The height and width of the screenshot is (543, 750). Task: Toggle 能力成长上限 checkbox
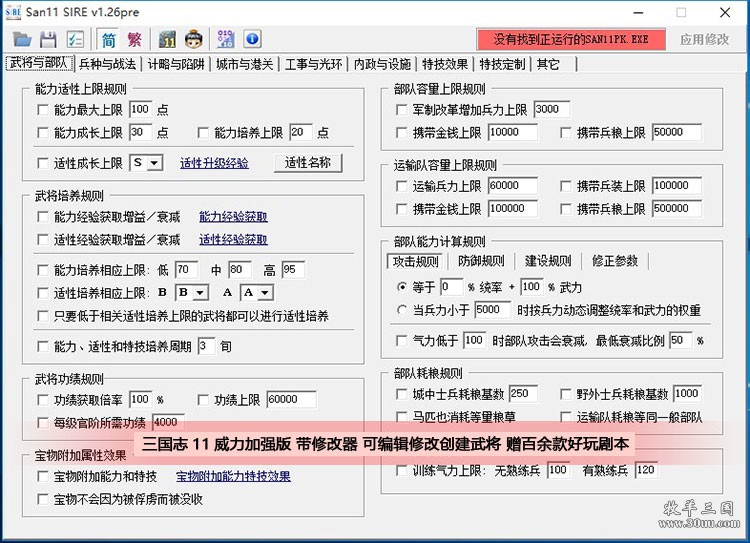(43, 133)
